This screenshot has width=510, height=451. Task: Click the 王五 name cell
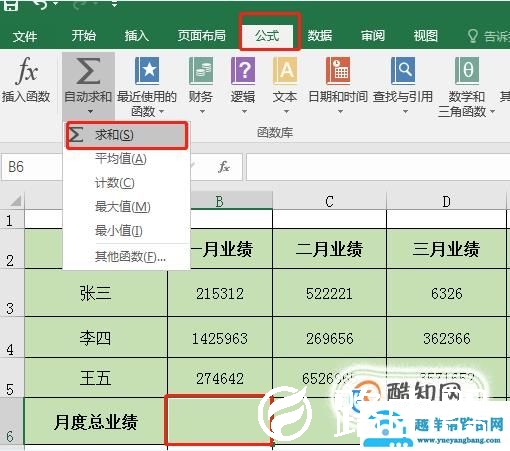(x=96, y=378)
